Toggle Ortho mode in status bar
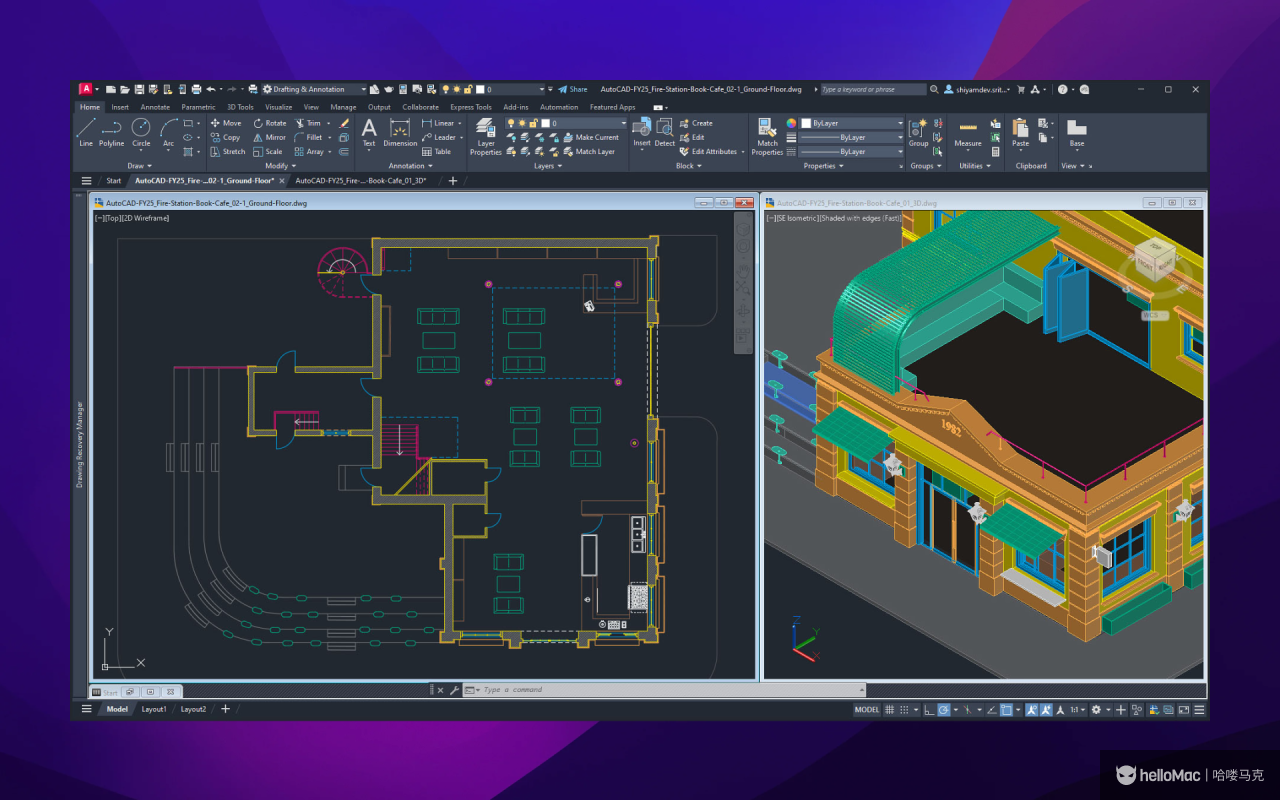This screenshot has height=800, width=1280. [x=928, y=709]
